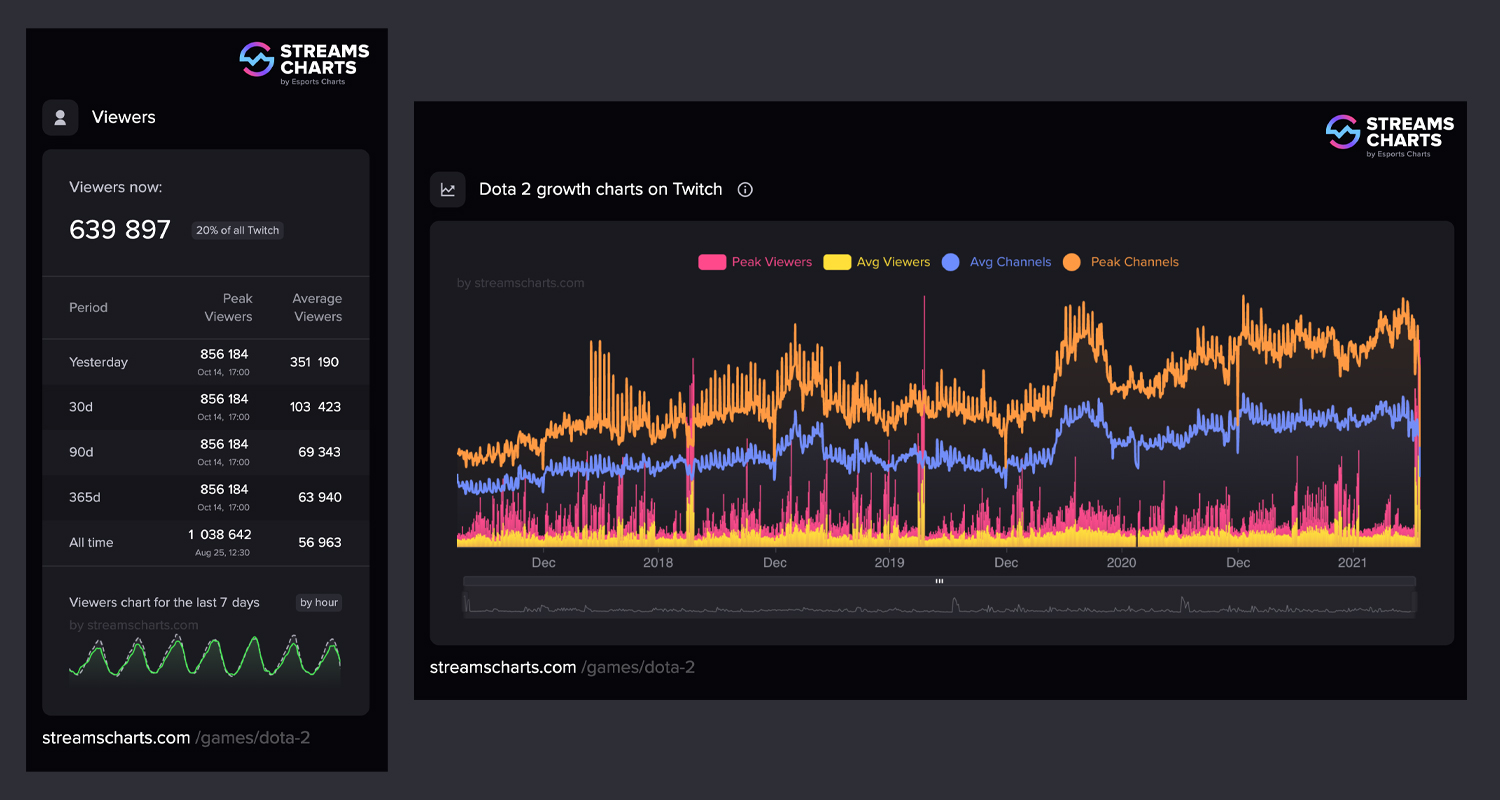Click the '20% of all Twitch' badge
Image resolution: width=1500 pixels, height=800 pixels.
(238, 230)
